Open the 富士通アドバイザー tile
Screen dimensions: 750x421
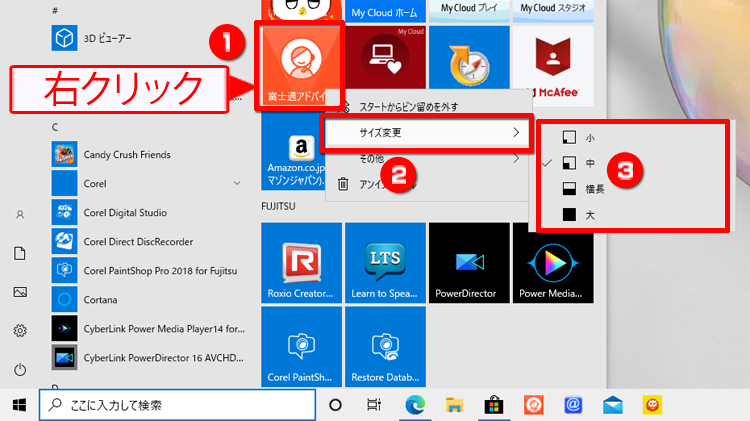point(299,66)
